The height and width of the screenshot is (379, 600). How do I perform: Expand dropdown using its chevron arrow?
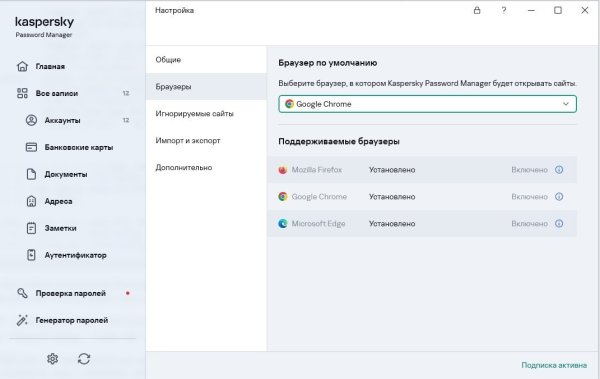pyautogui.click(x=566, y=104)
